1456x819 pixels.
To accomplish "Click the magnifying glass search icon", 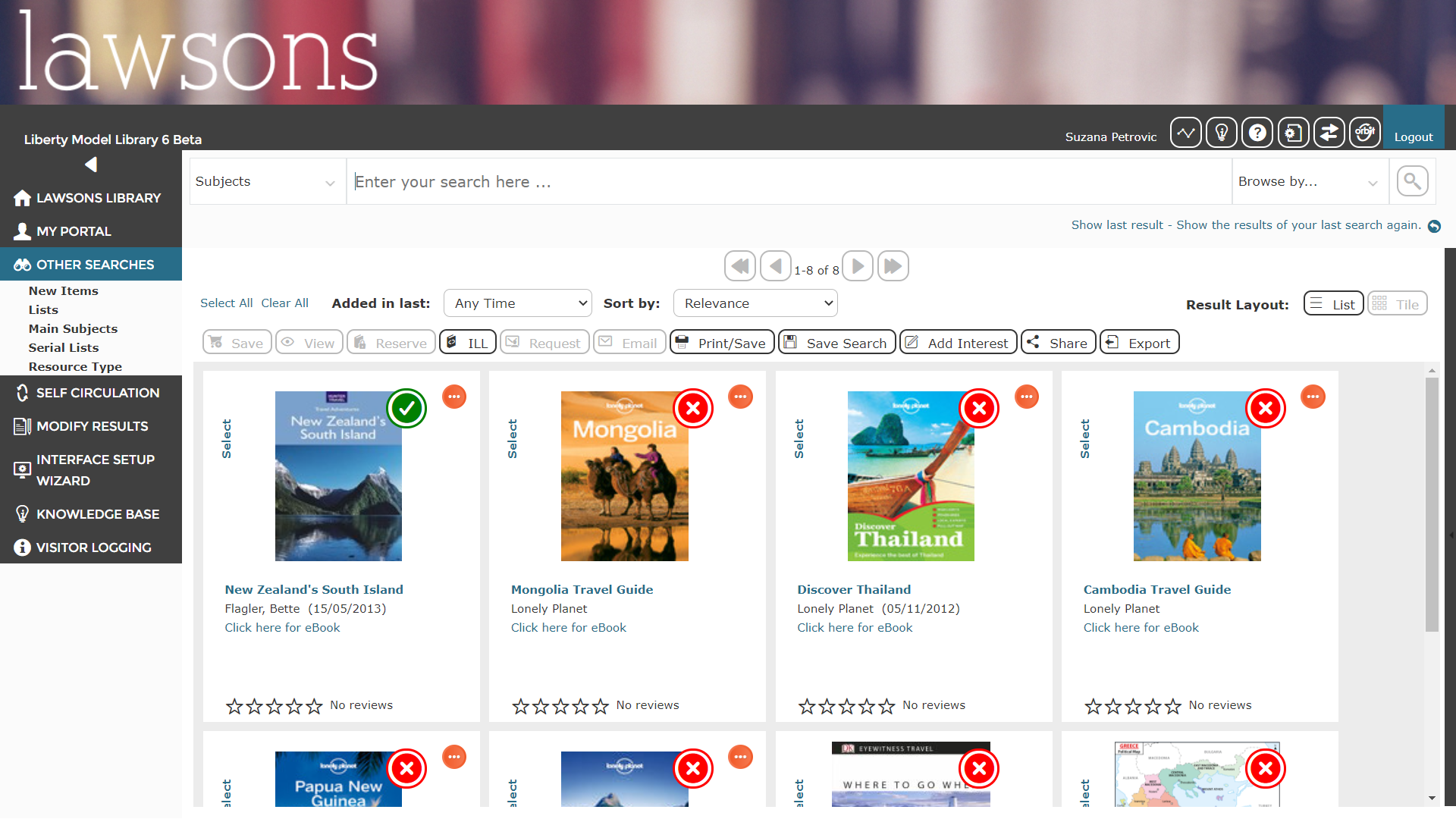I will [x=1412, y=181].
